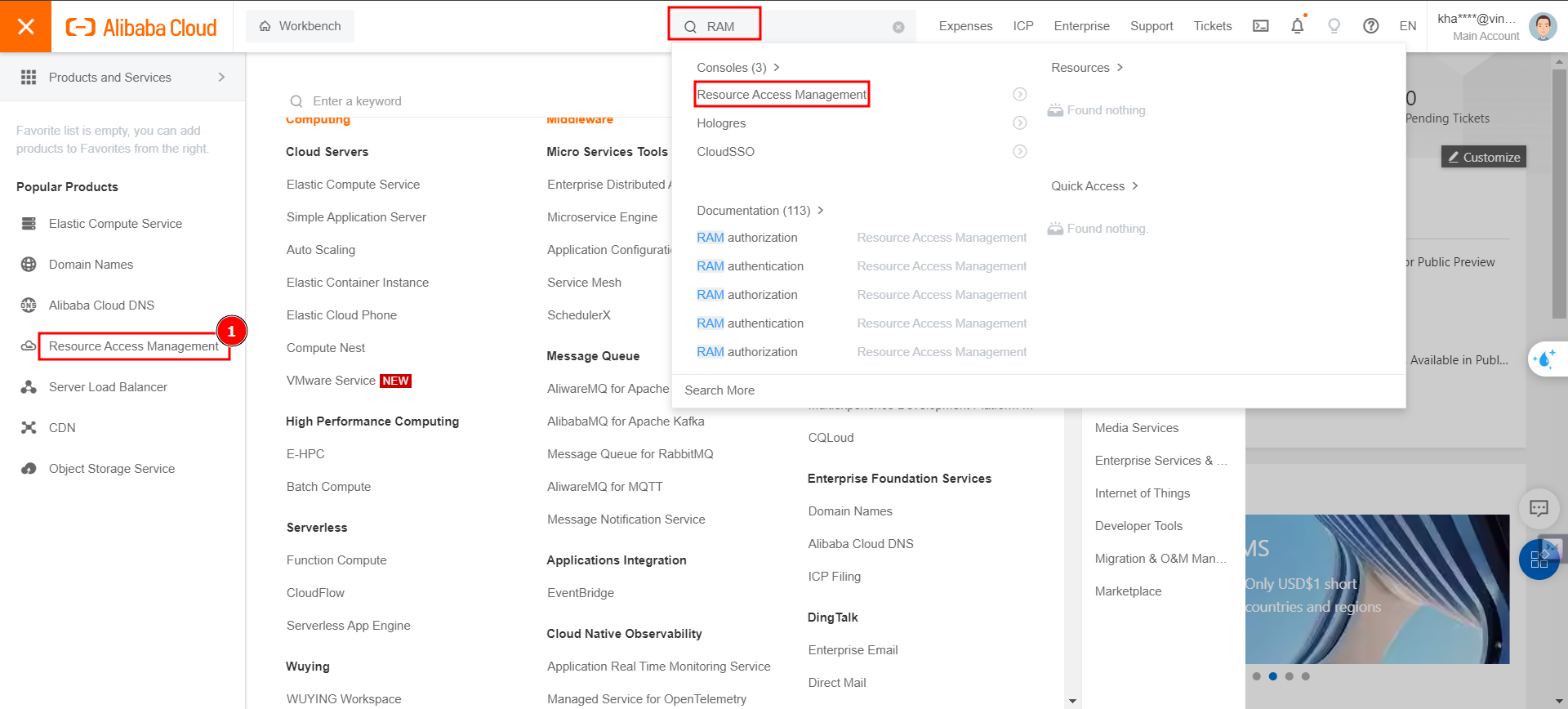Click arrow icon next to Hologres
This screenshot has height=709, width=1568.
(x=1019, y=123)
